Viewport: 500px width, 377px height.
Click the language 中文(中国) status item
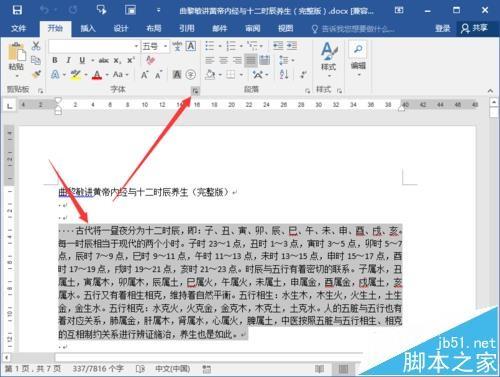pos(173,369)
